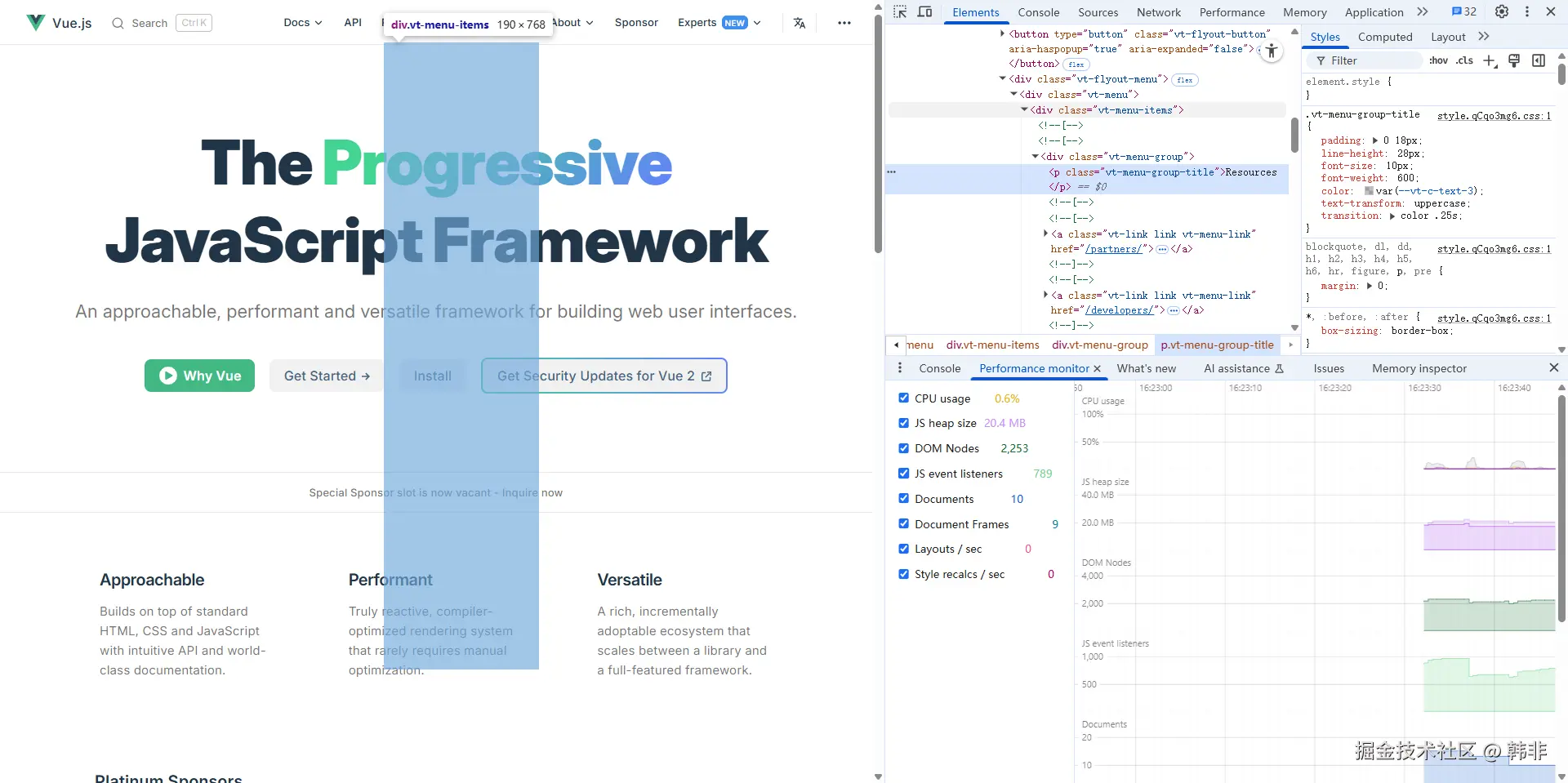Viewport: 1568px width, 783px height.
Task: Click the accessibility tree toggle icon
Action: (x=1271, y=51)
